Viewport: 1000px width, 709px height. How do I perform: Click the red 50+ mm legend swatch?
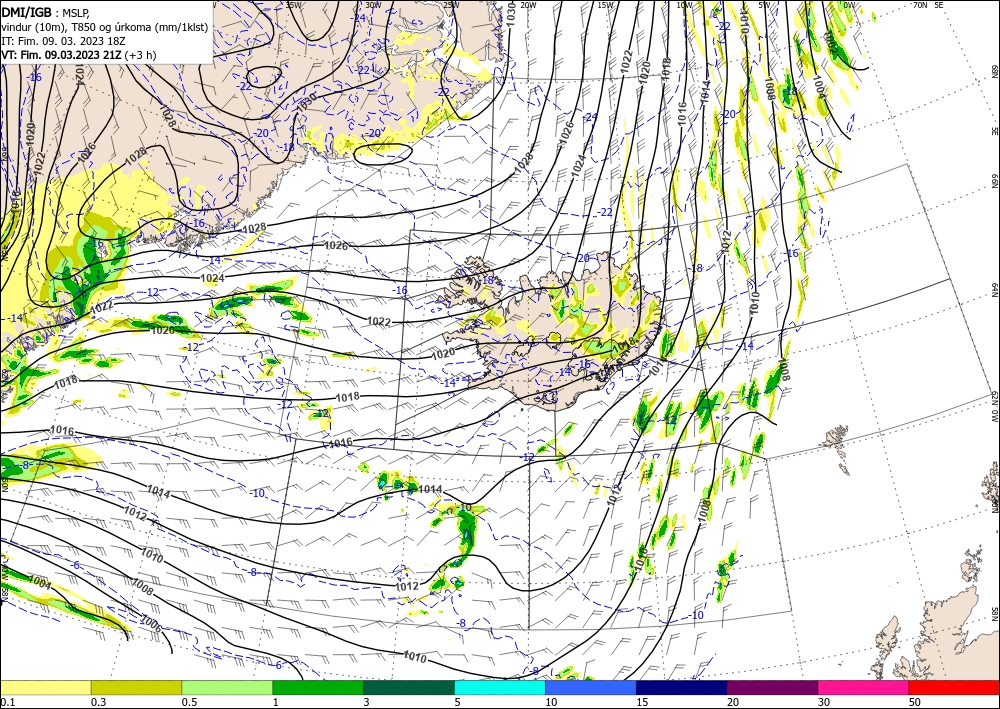click(x=954, y=687)
